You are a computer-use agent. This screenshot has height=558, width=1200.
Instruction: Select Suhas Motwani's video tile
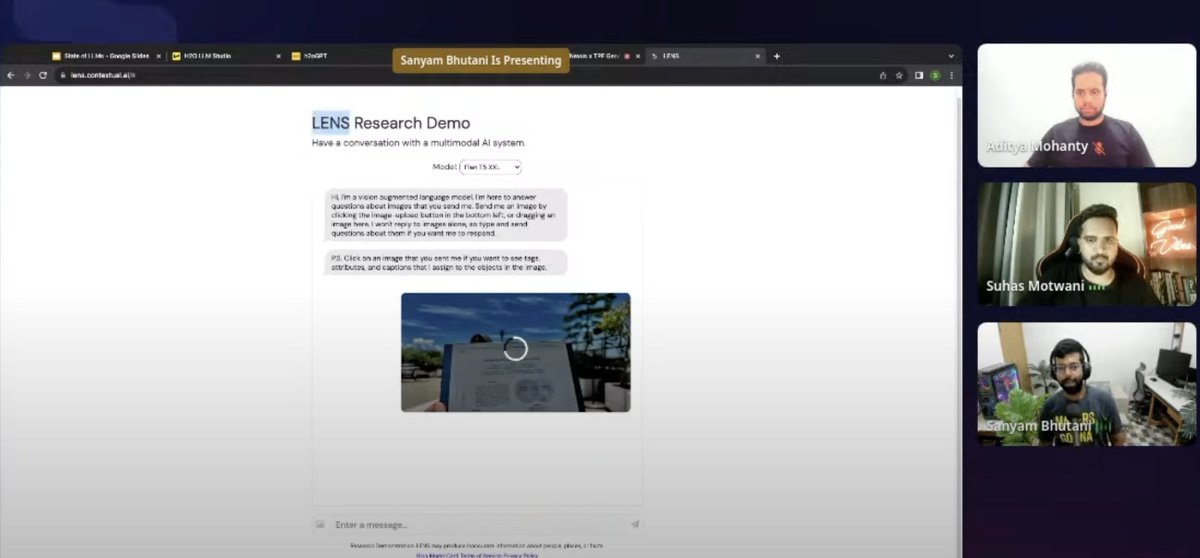coord(1086,244)
